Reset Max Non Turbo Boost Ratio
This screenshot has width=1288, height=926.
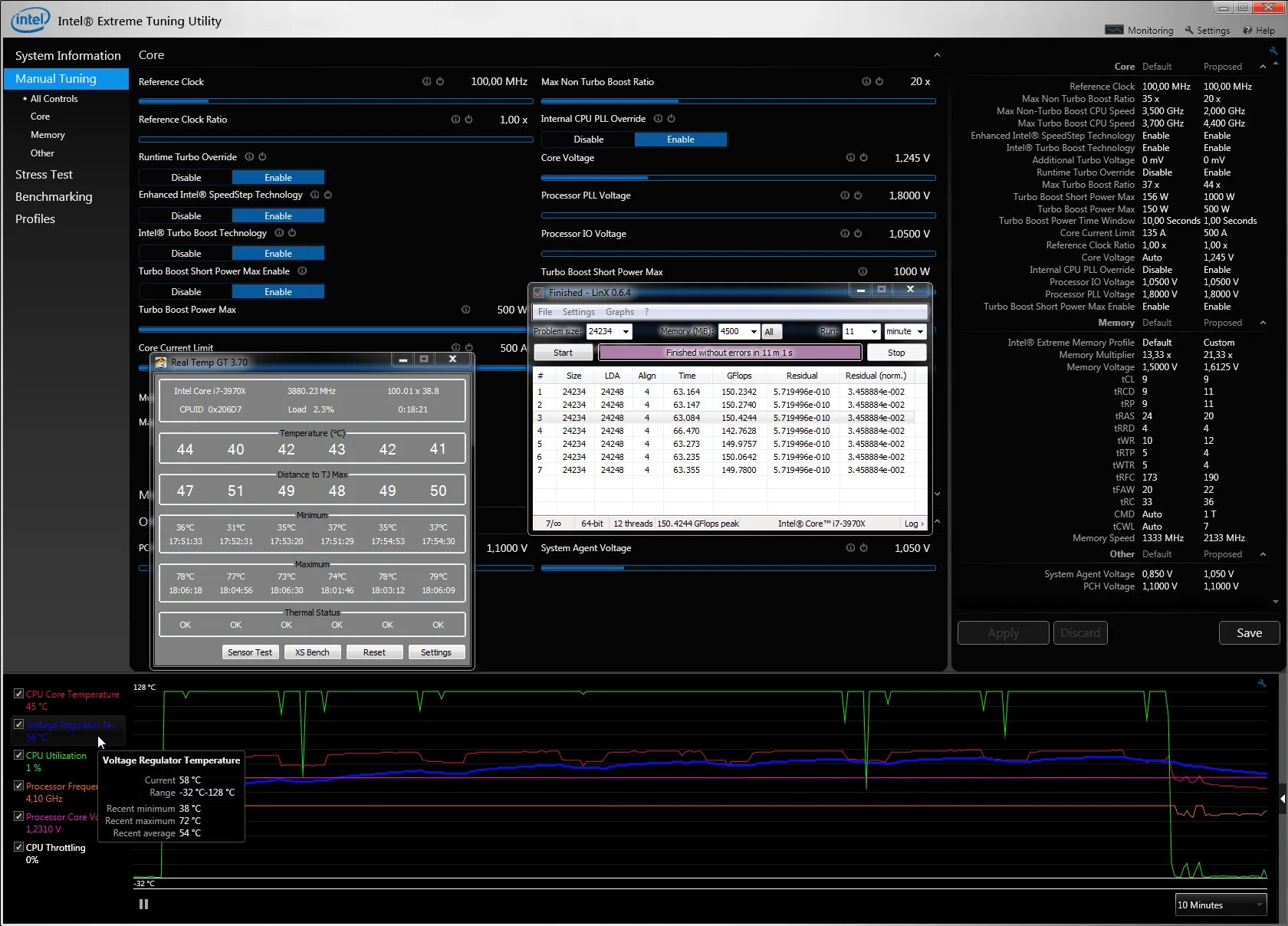879,81
